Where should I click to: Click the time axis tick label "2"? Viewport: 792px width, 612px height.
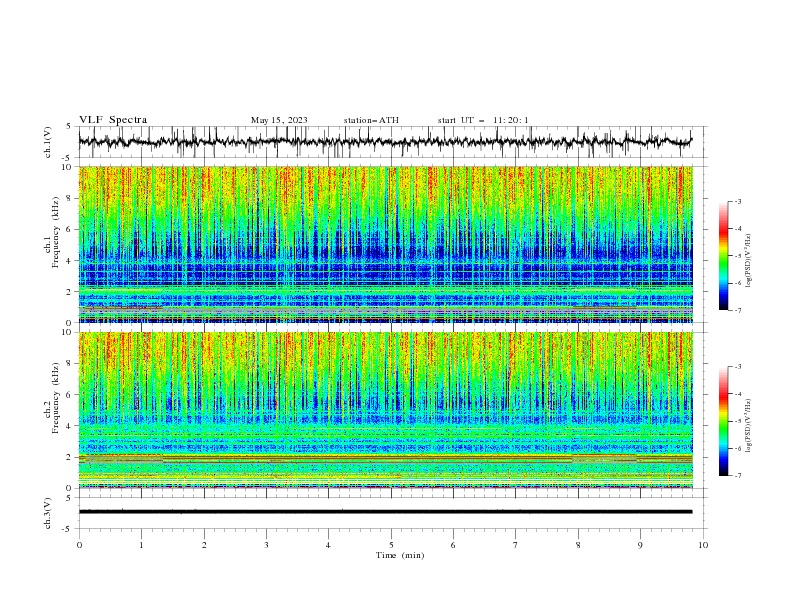click(204, 545)
